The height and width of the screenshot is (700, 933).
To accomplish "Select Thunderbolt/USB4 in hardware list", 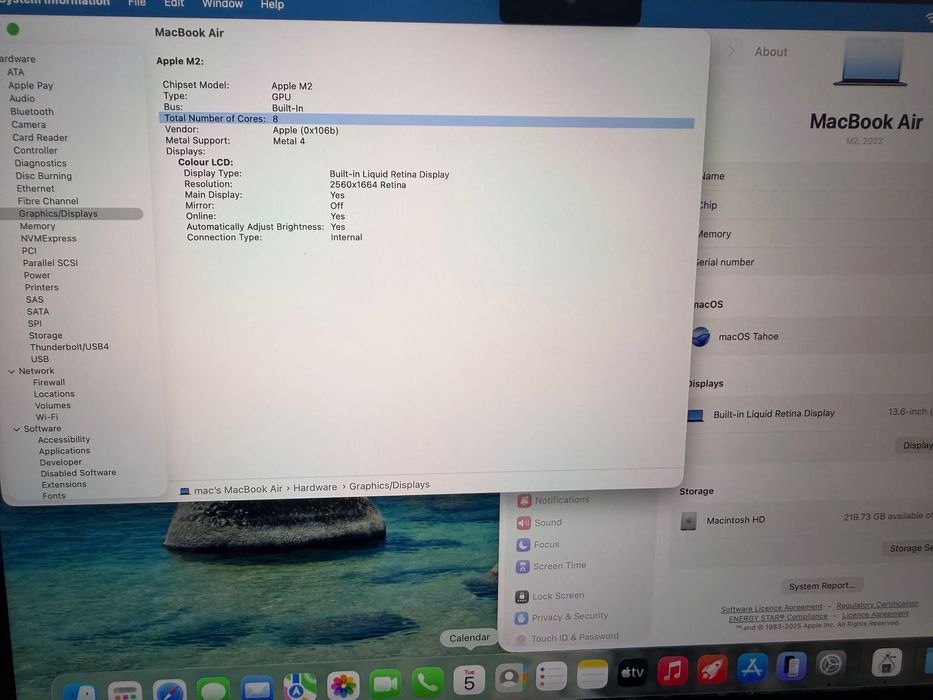I will click(69, 346).
